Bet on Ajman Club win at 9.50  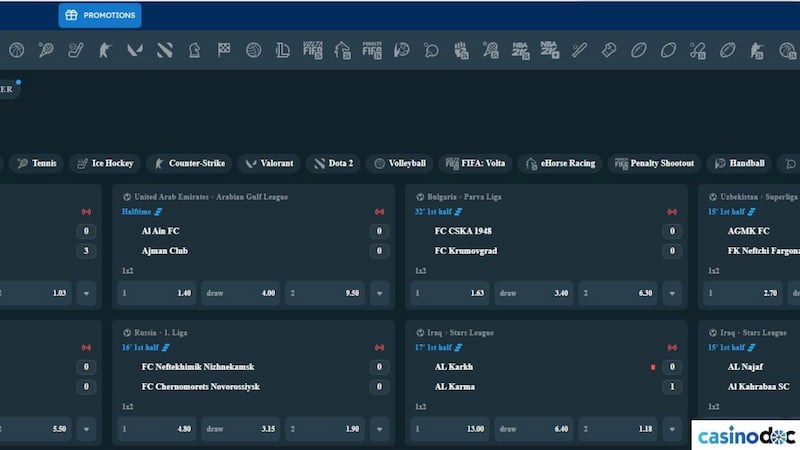point(324,293)
